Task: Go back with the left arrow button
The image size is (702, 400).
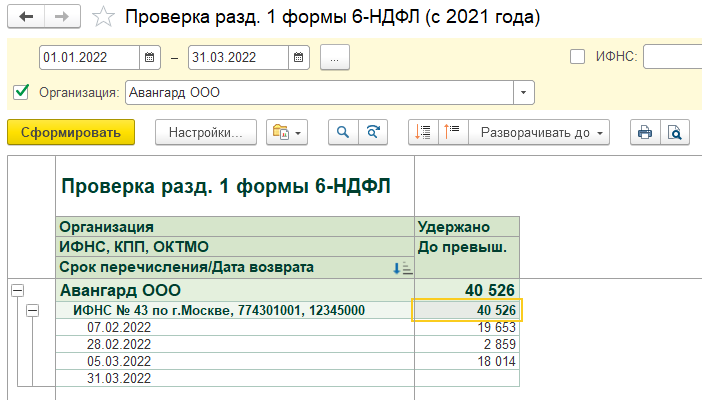Action: pos(26,17)
